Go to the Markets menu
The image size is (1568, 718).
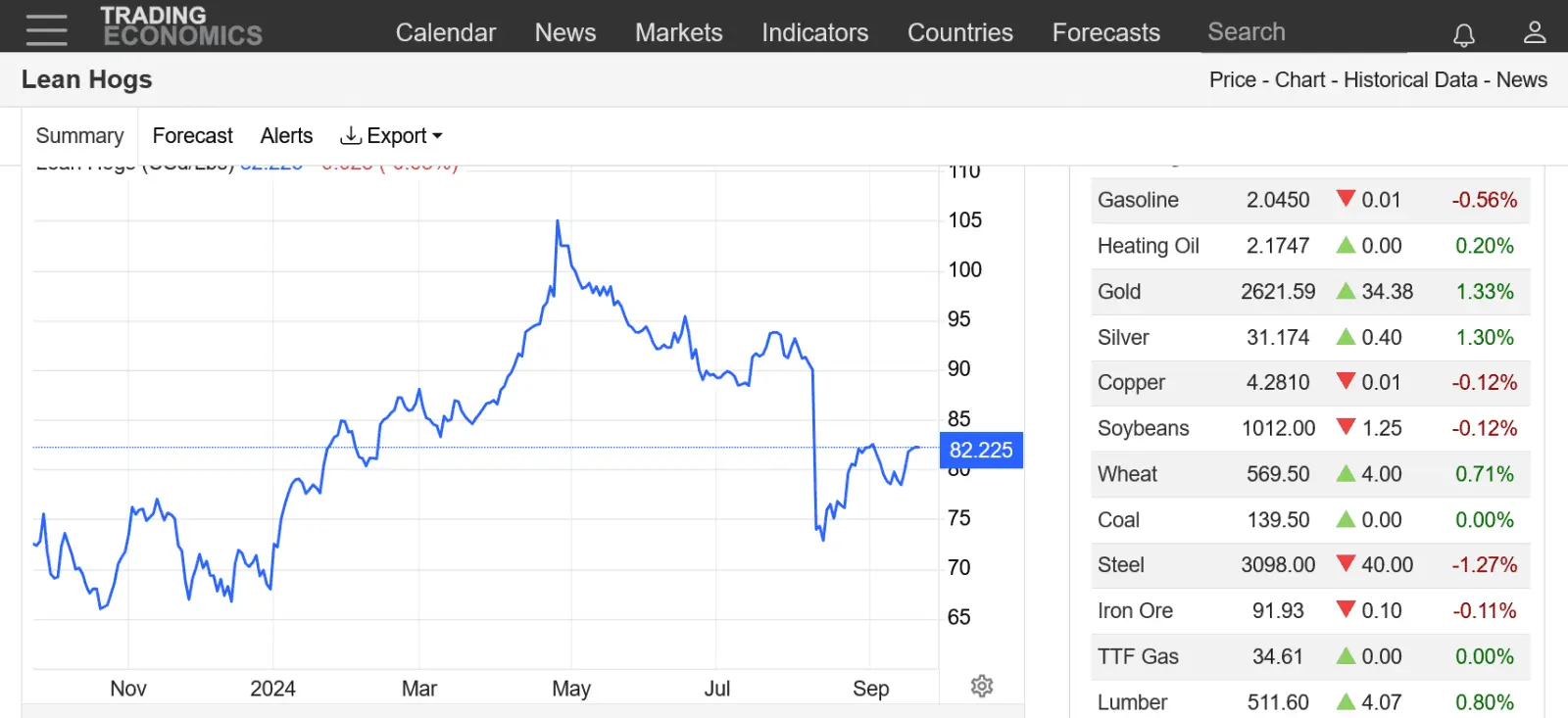pos(678,32)
